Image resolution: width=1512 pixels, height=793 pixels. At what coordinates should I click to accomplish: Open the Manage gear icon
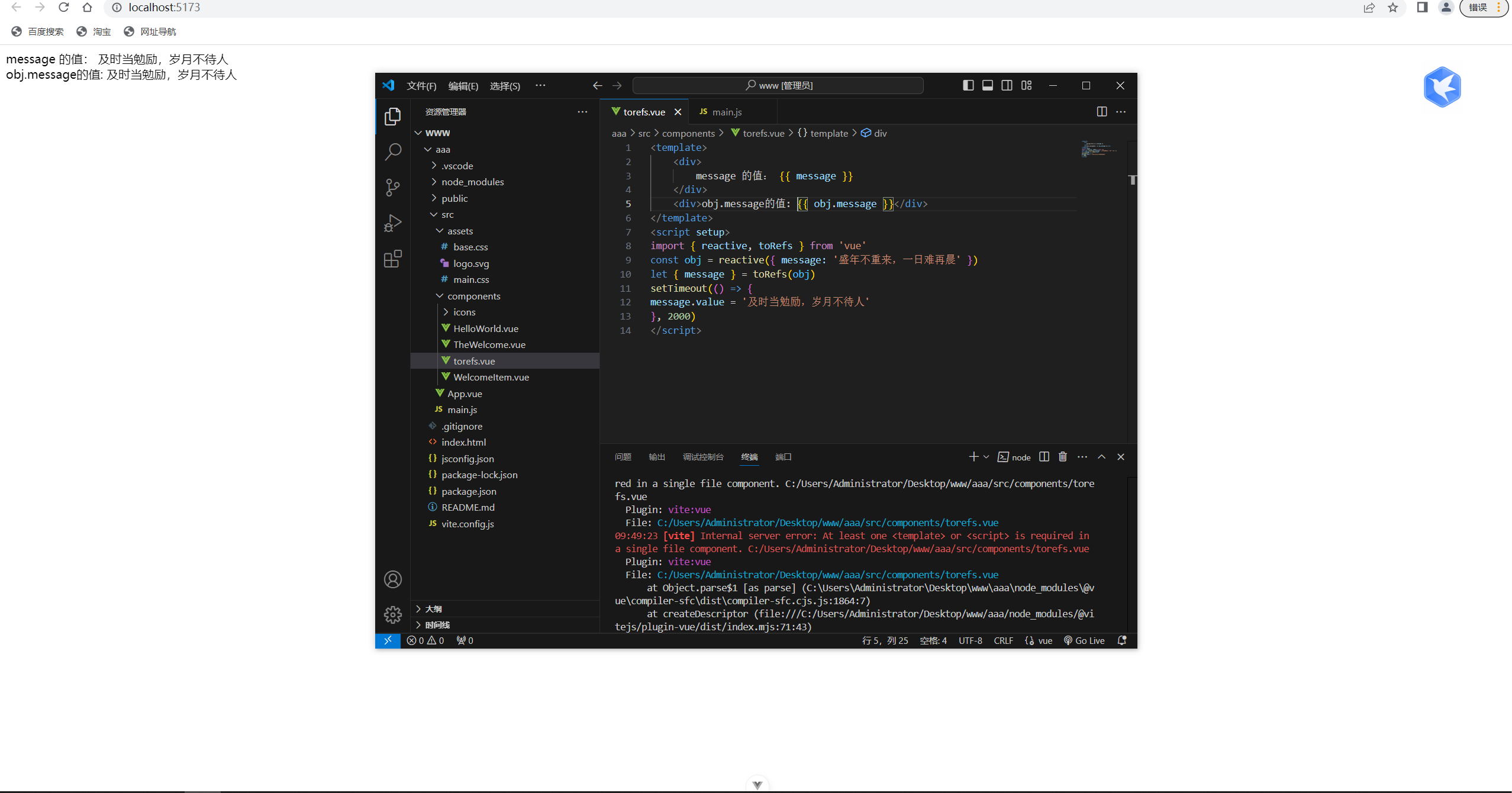[392, 615]
